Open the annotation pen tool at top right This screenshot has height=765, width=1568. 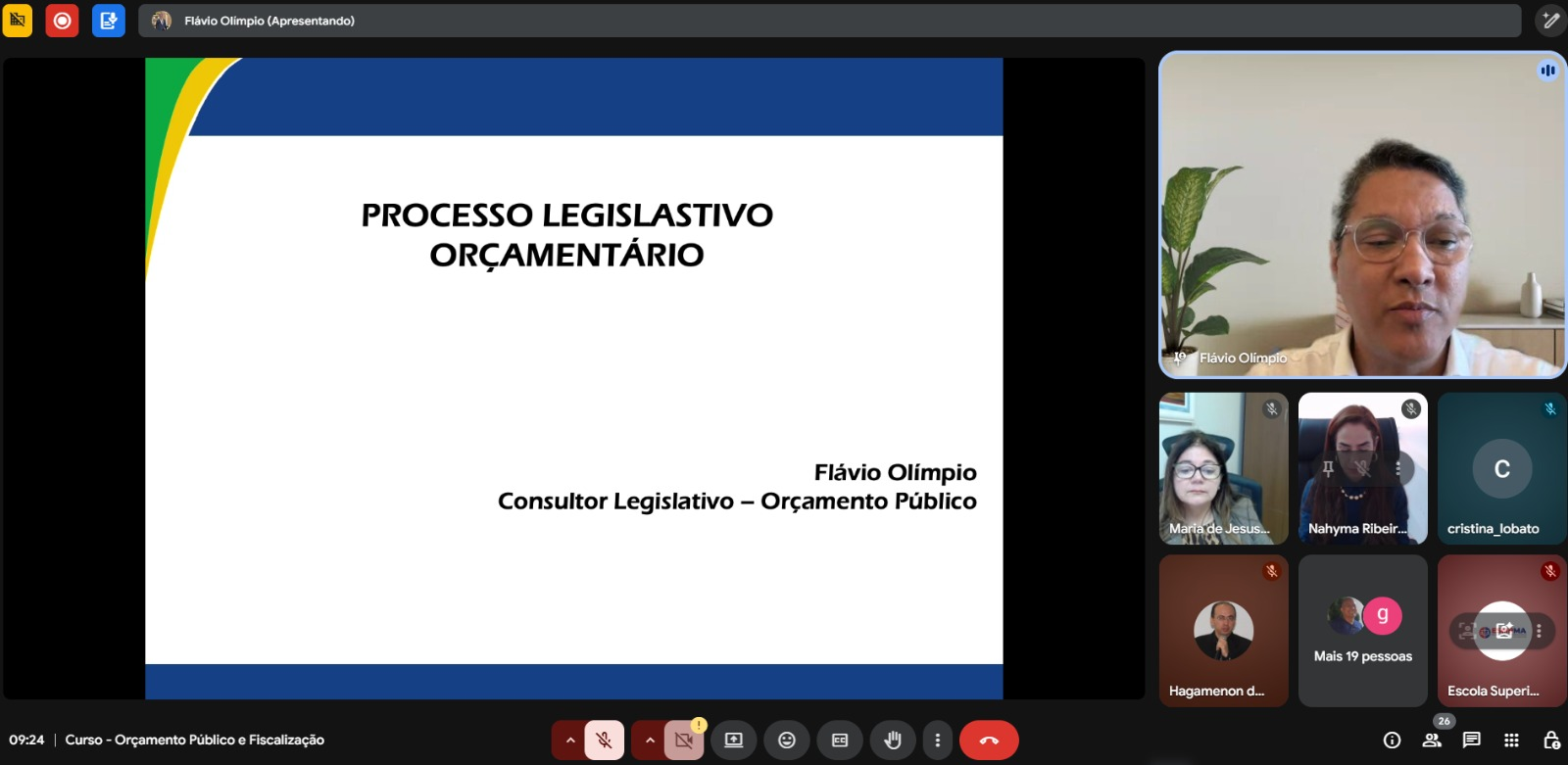[x=1549, y=21]
